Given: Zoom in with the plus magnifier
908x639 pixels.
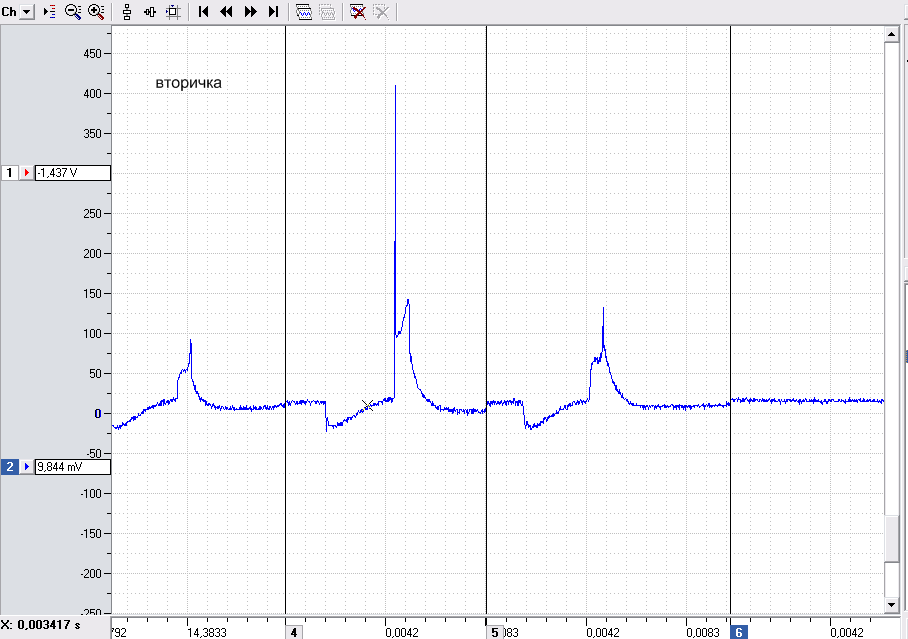Looking at the screenshot, I should pos(96,12).
